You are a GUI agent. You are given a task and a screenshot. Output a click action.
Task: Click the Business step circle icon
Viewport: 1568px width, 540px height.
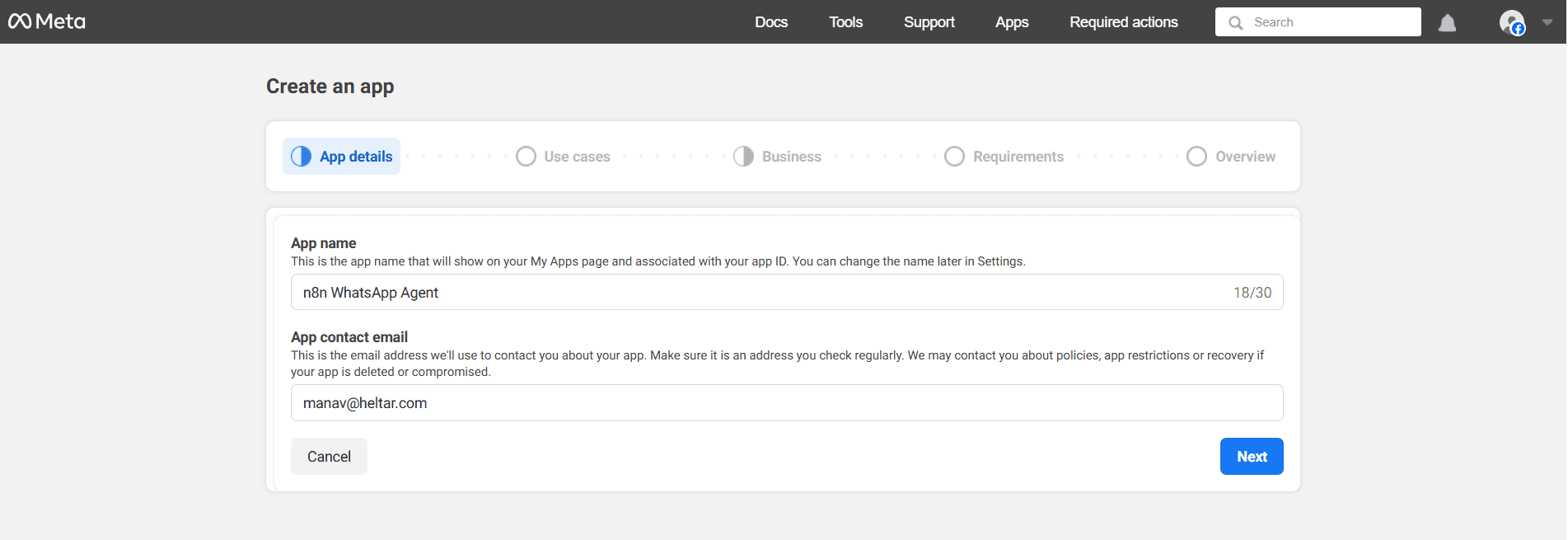tap(743, 157)
